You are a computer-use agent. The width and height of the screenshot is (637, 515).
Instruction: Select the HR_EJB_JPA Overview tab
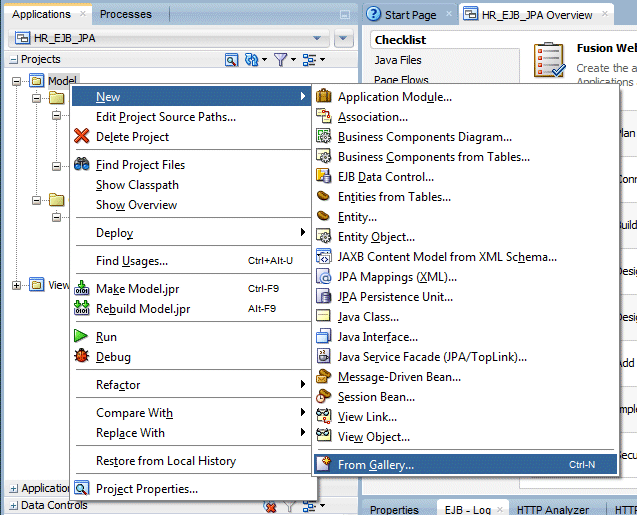pyautogui.click(x=537, y=15)
